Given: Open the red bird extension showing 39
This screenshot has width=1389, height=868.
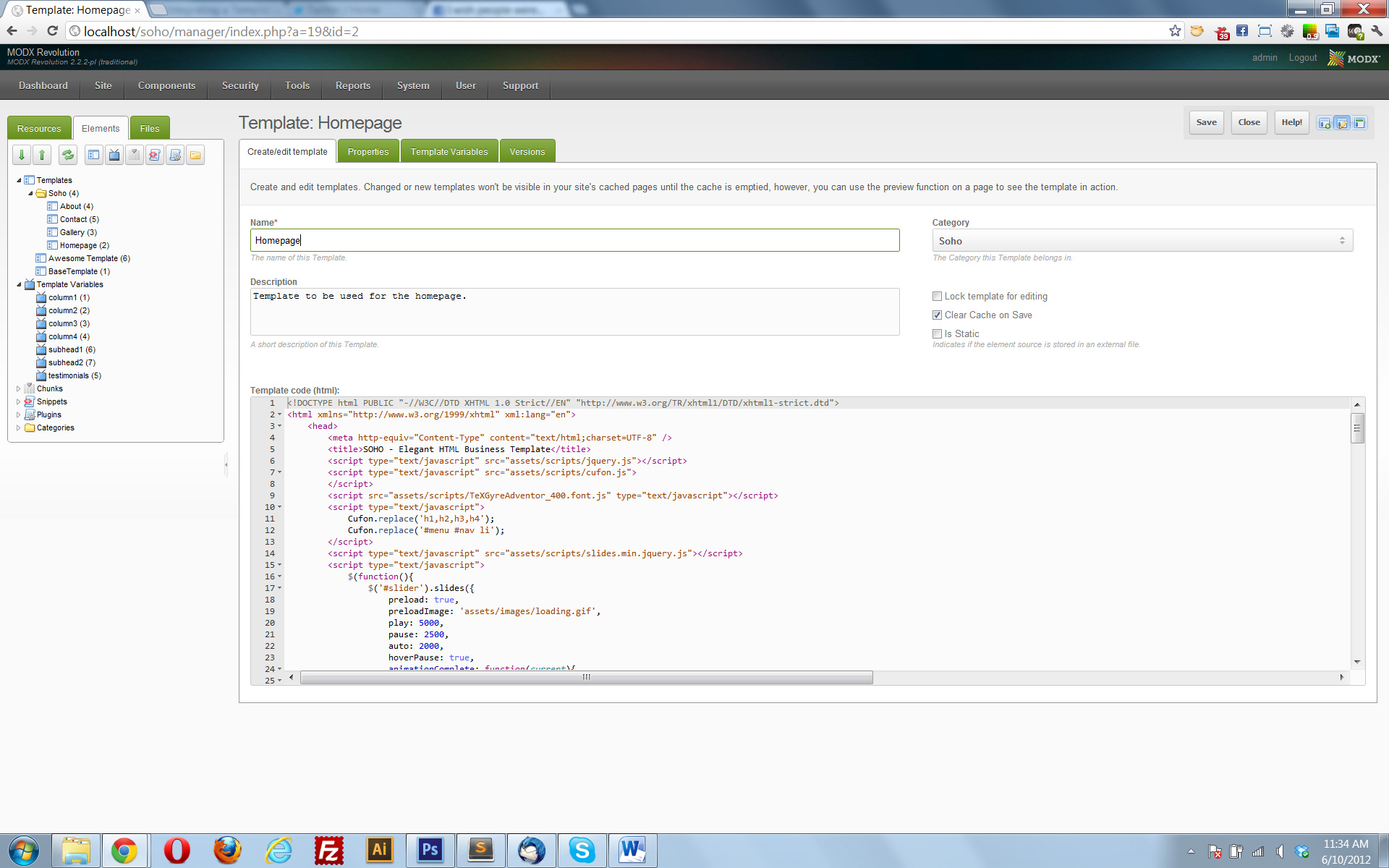Looking at the screenshot, I should [x=1221, y=32].
